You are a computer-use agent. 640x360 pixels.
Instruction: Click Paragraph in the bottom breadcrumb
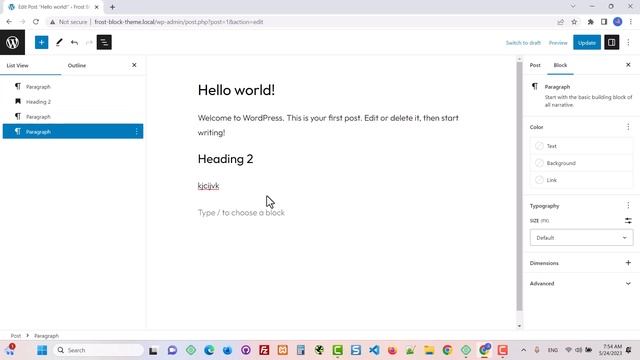[47, 336]
